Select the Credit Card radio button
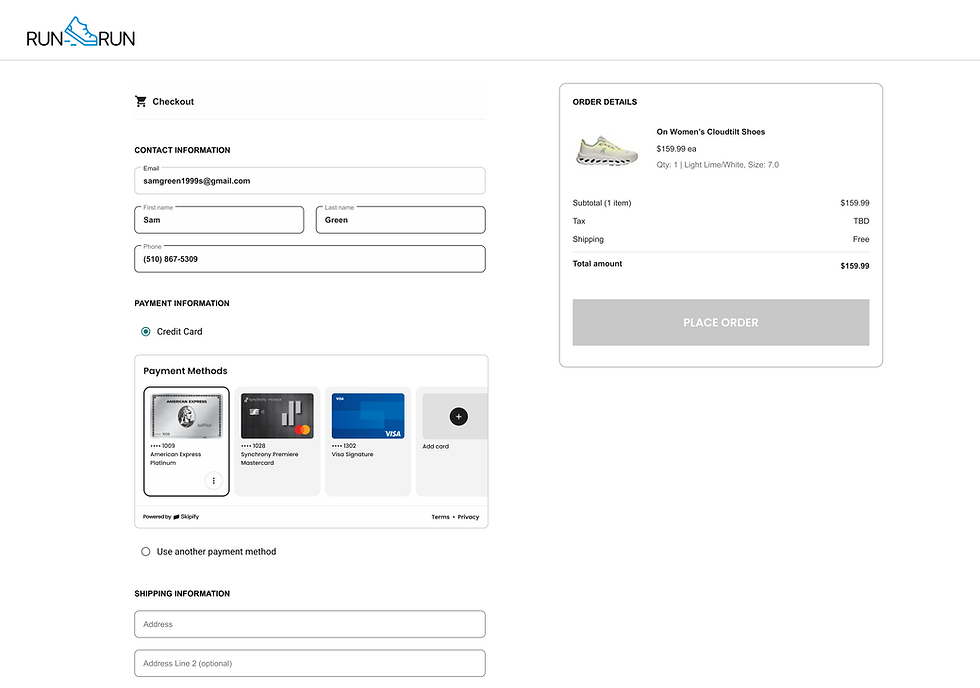980x688 pixels. point(146,332)
